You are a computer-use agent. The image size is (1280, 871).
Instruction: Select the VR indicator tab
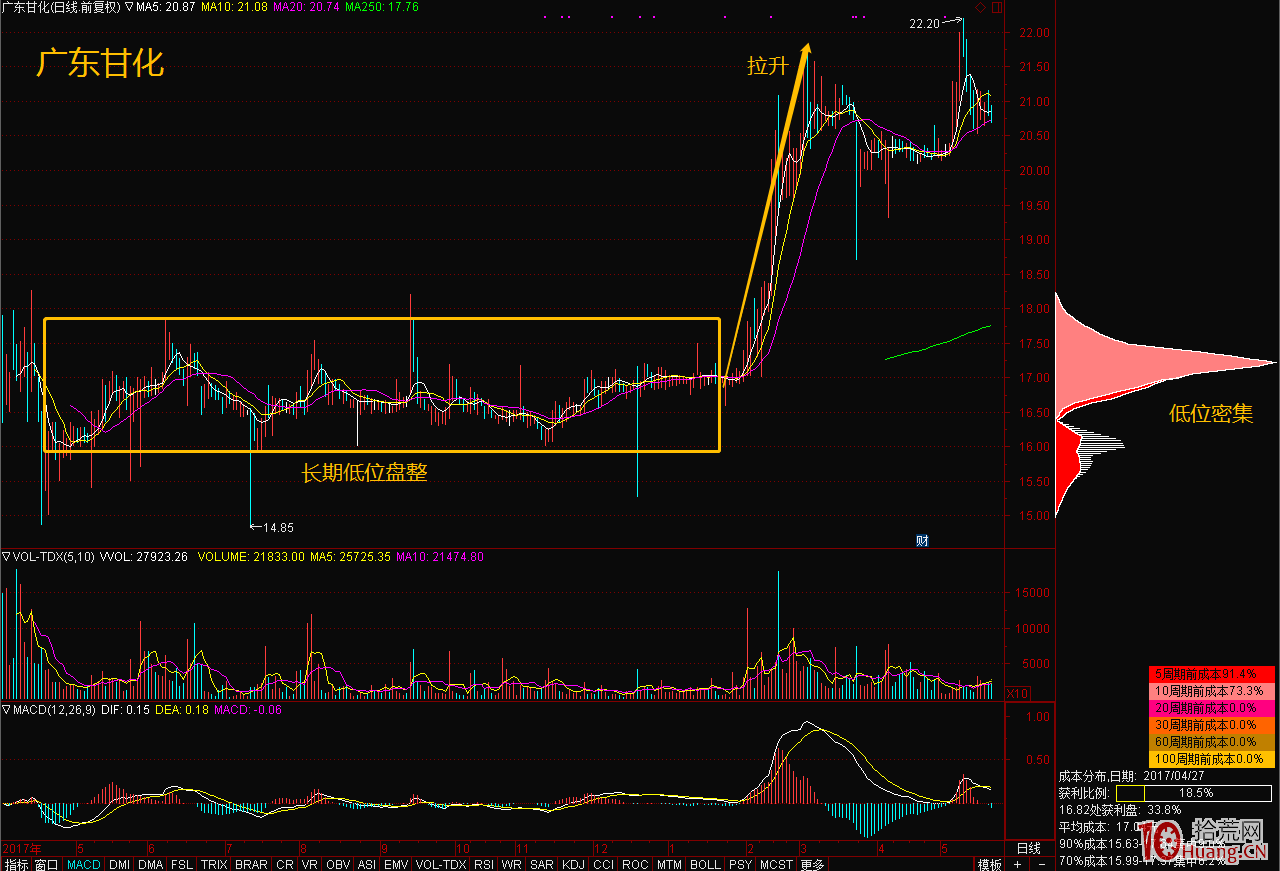[x=310, y=864]
